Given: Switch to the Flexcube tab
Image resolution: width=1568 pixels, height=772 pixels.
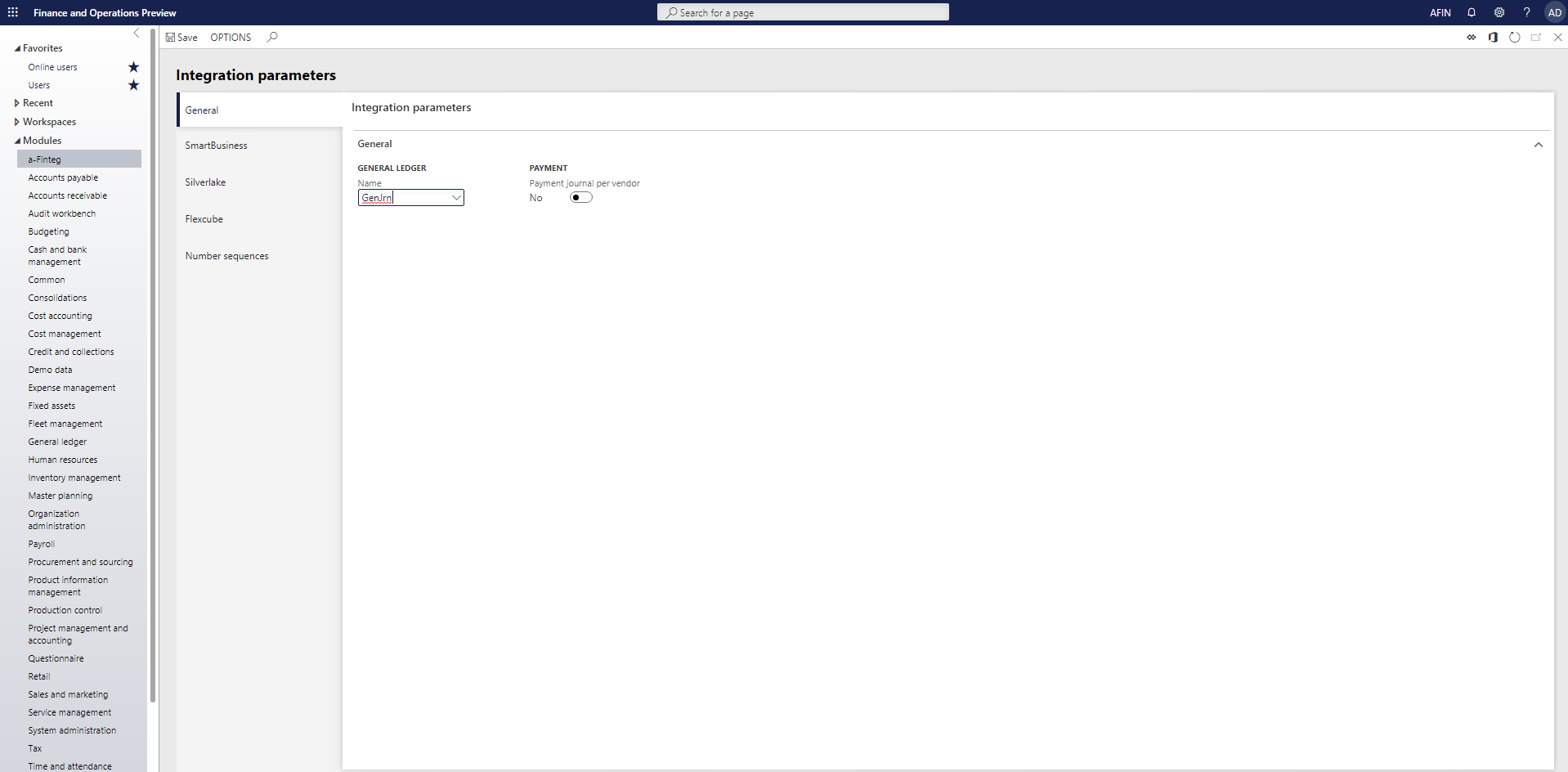Looking at the screenshot, I should click(x=260, y=219).
